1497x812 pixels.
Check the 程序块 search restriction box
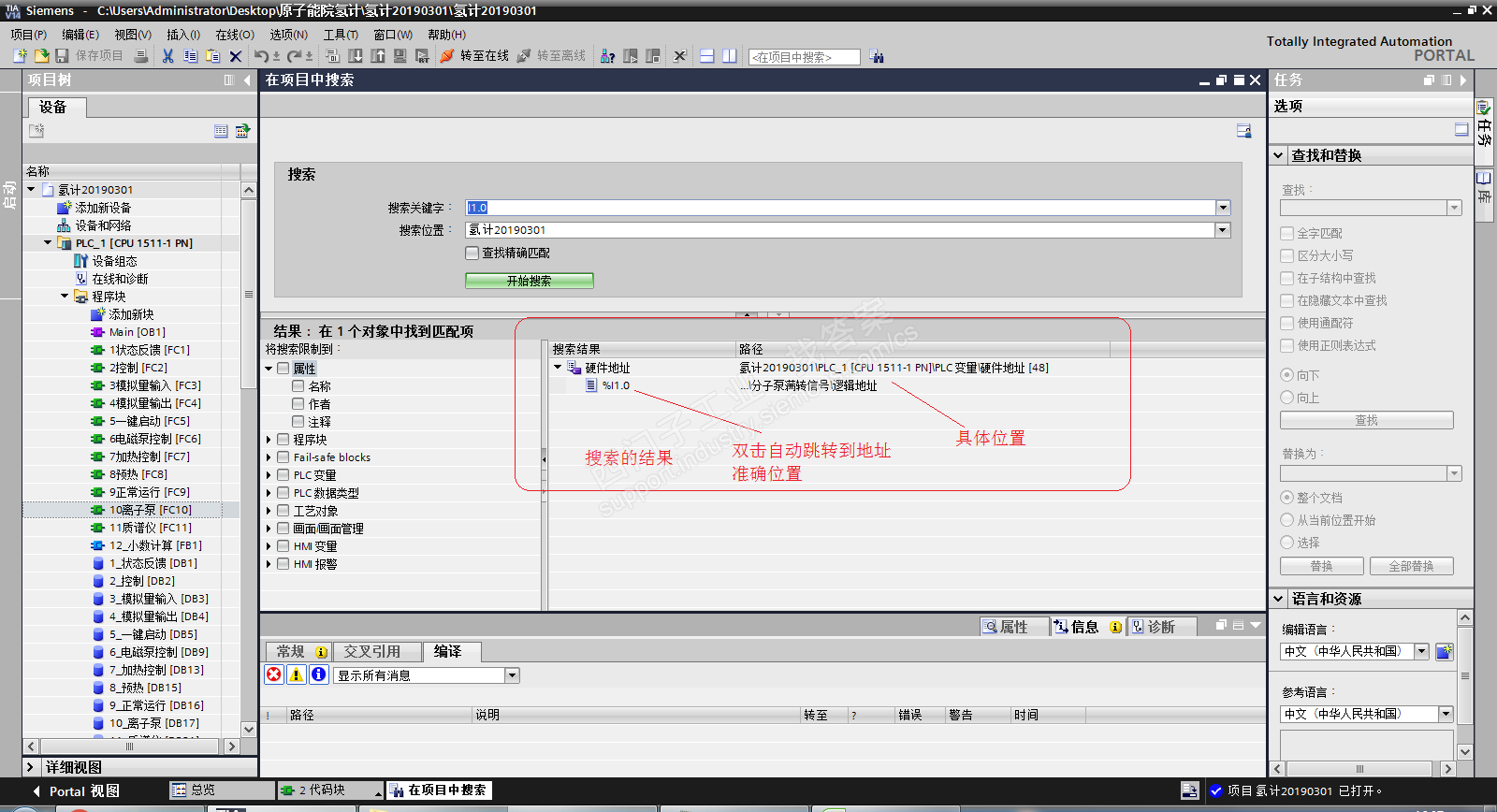[x=283, y=440]
